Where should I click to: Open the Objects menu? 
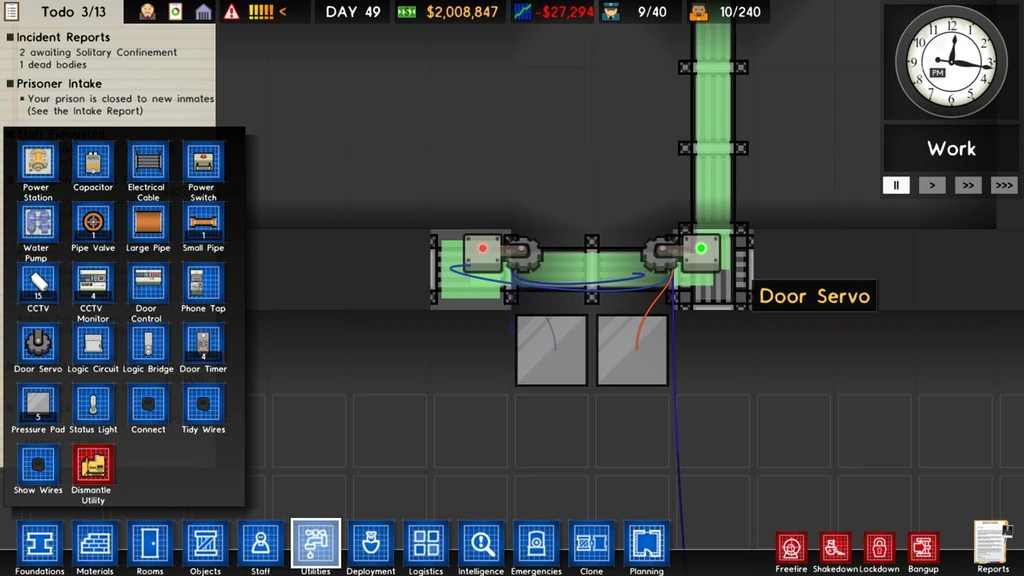[x=205, y=543]
